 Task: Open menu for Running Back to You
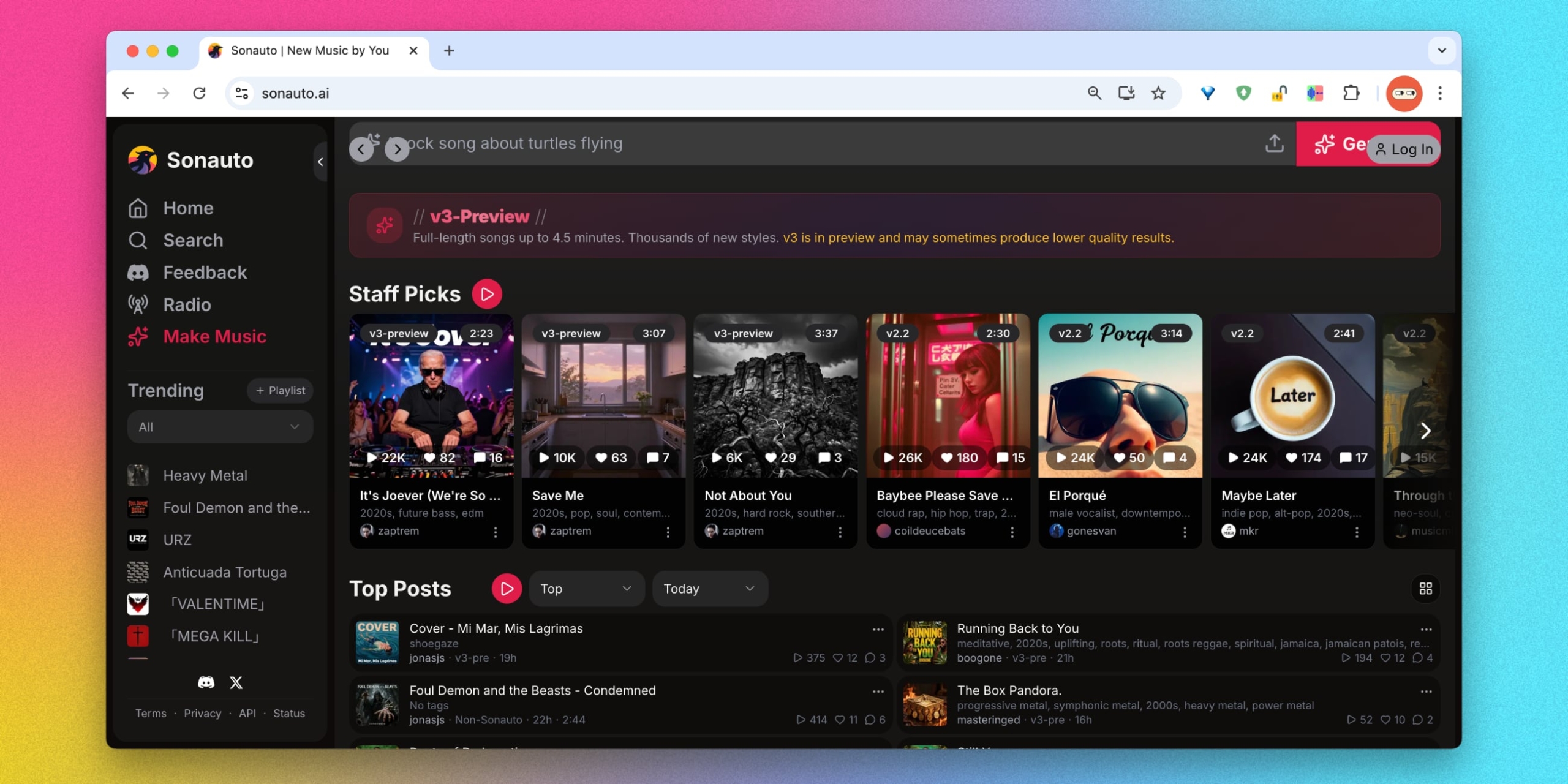[1426, 630]
